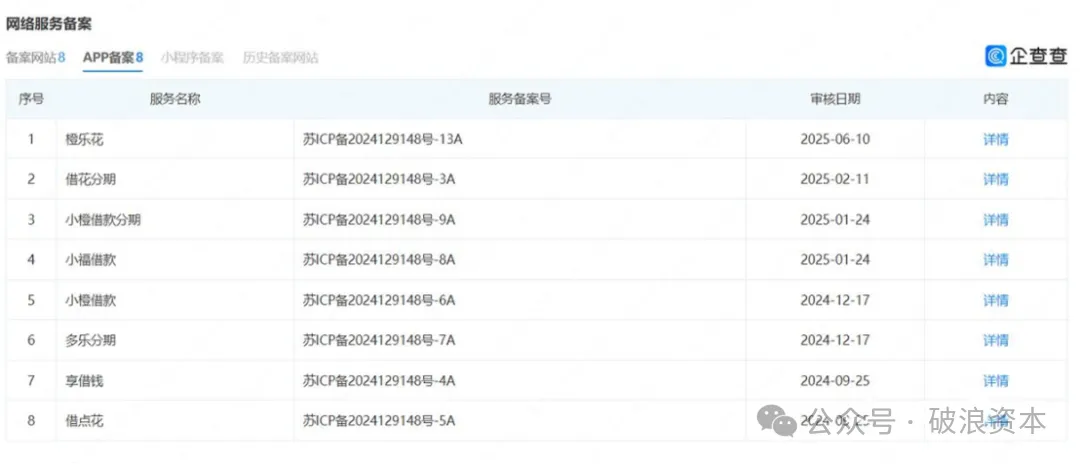Click record number 苏ICP备2024129148号-8A

point(380,260)
